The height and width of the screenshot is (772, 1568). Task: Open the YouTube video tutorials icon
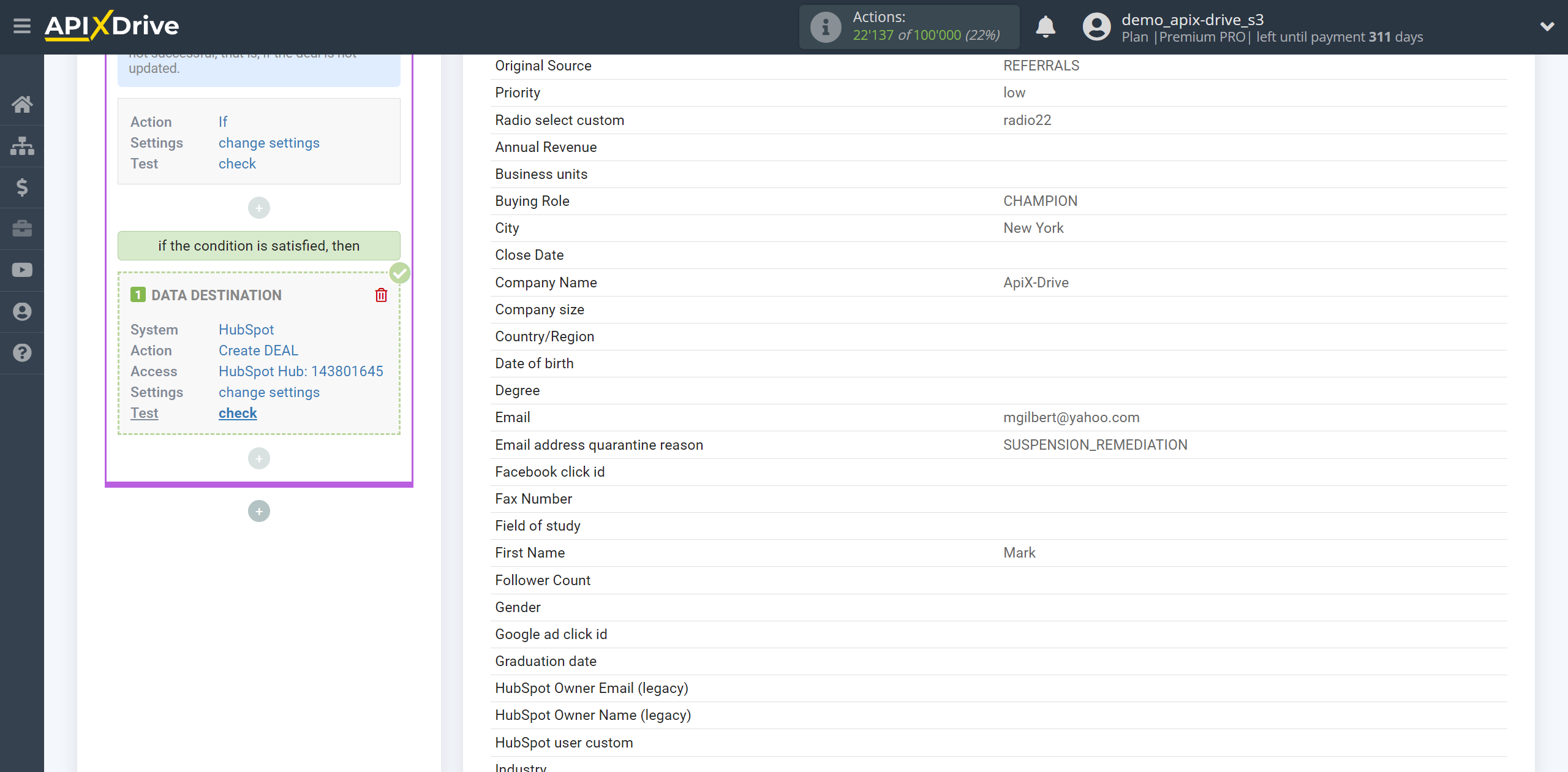(x=22, y=270)
